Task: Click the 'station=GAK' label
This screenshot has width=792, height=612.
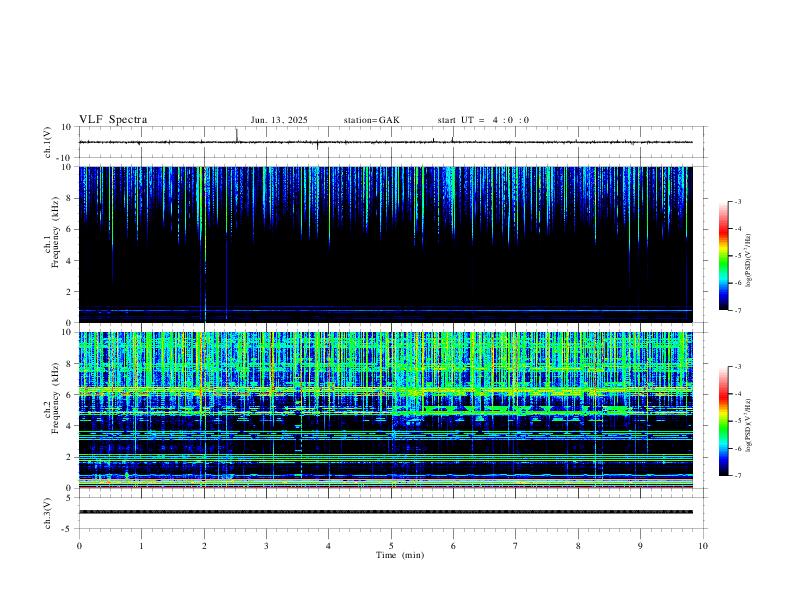Action: (371, 120)
